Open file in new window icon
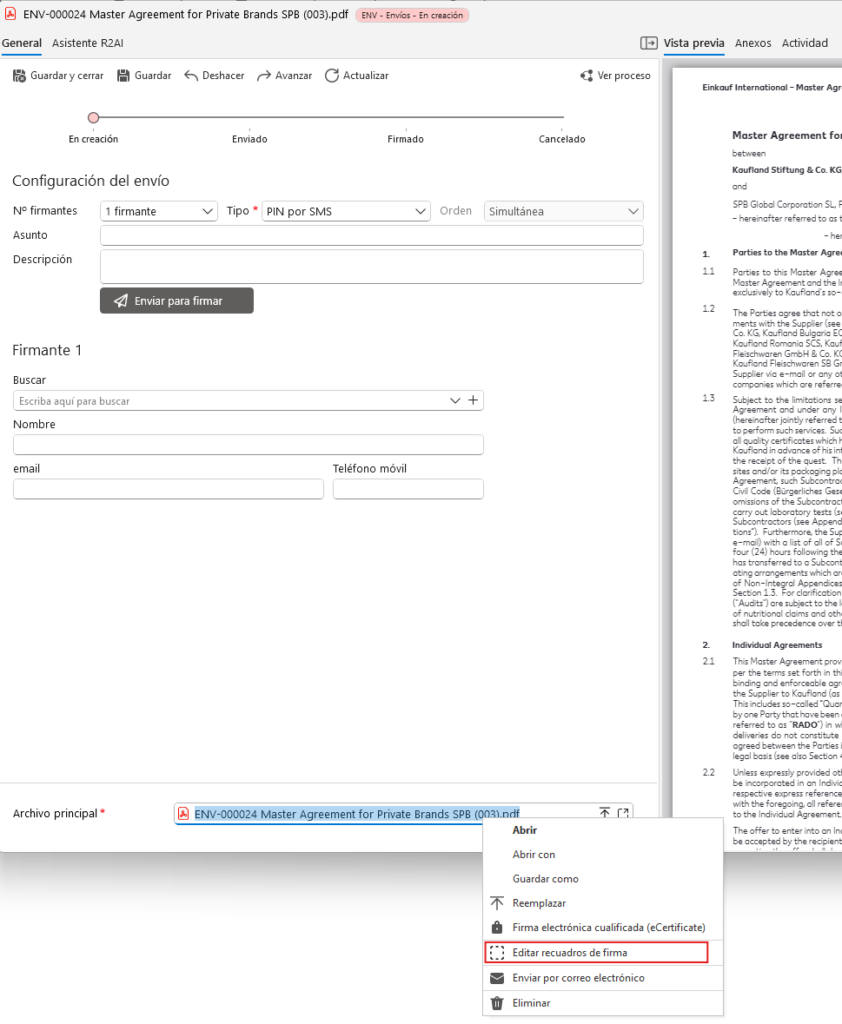 pos(623,814)
